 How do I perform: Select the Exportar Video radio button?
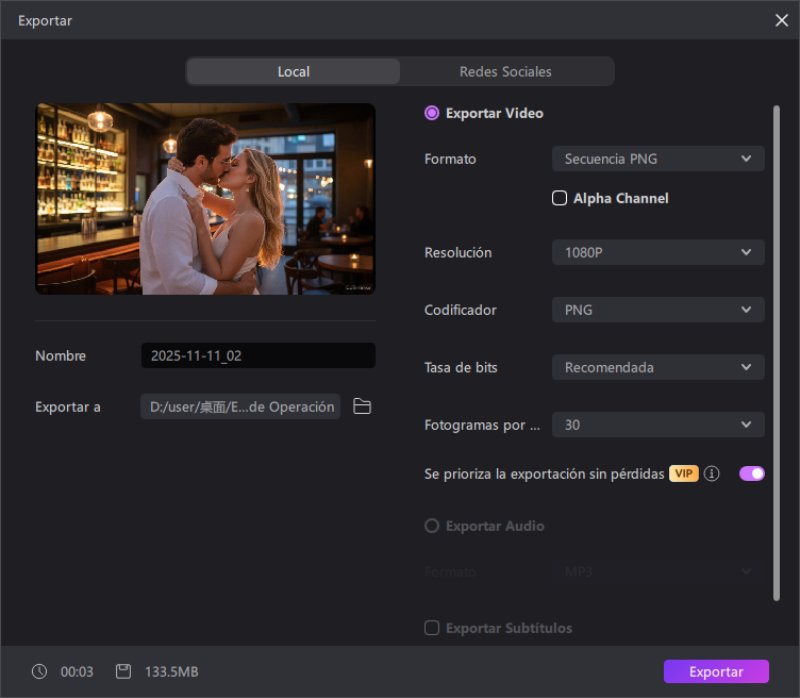[429, 113]
